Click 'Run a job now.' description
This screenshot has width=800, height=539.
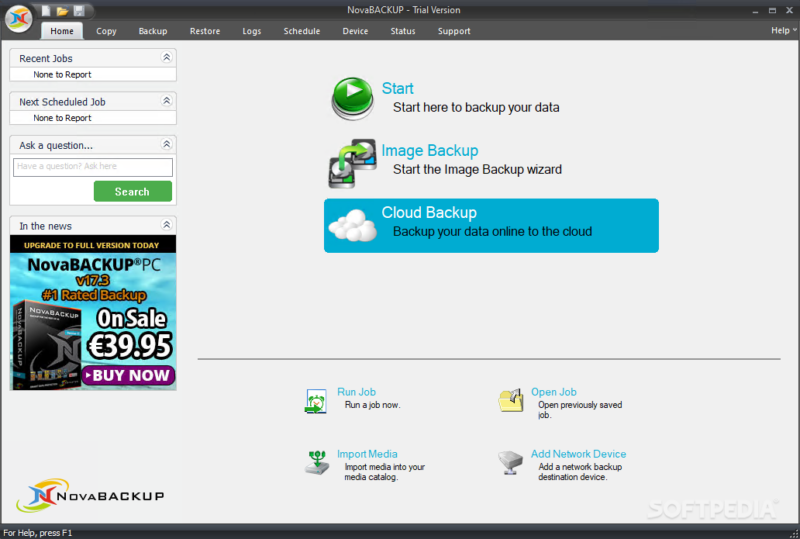click(372, 405)
